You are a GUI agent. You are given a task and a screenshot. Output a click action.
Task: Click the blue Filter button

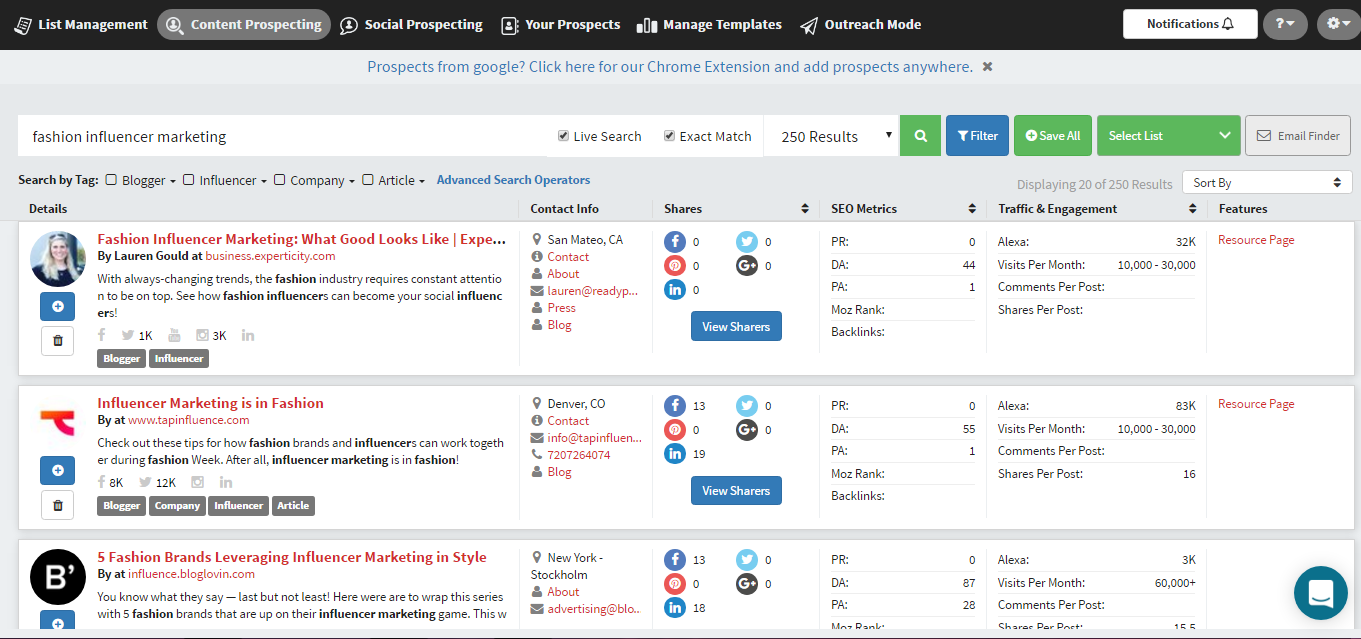coord(977,136)
